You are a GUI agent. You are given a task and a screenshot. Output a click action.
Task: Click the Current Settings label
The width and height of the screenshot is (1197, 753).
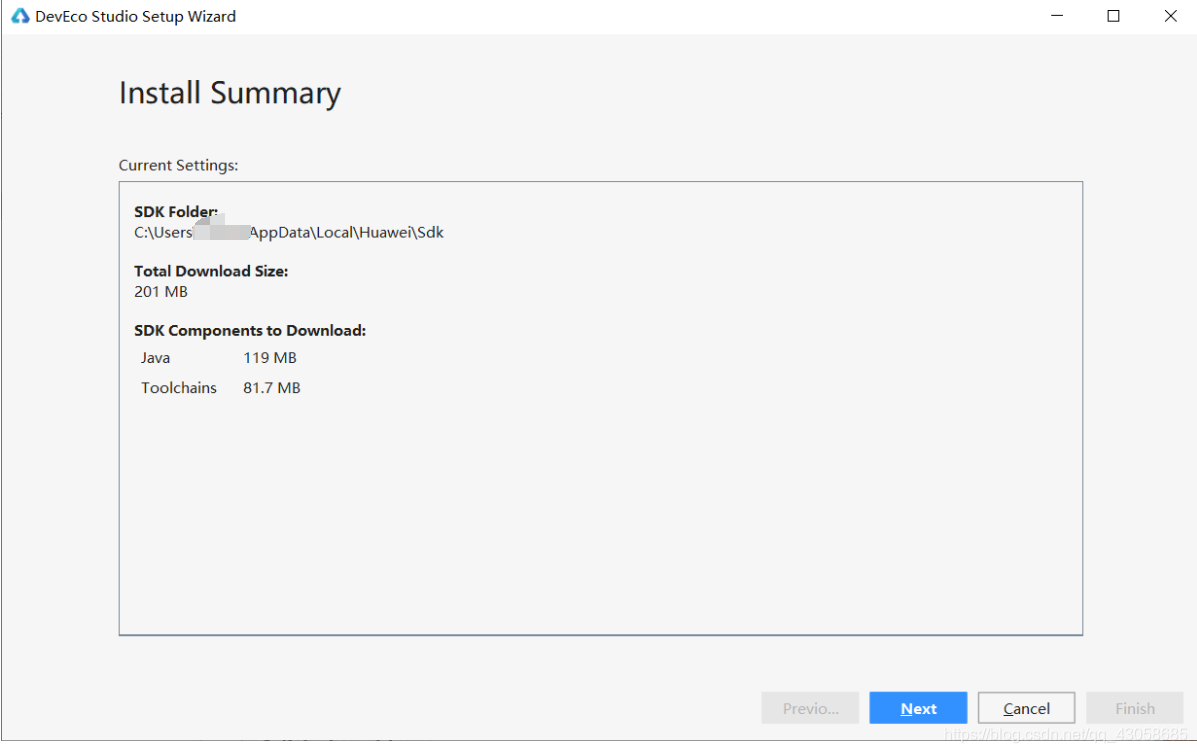click(x=178, y=165)
